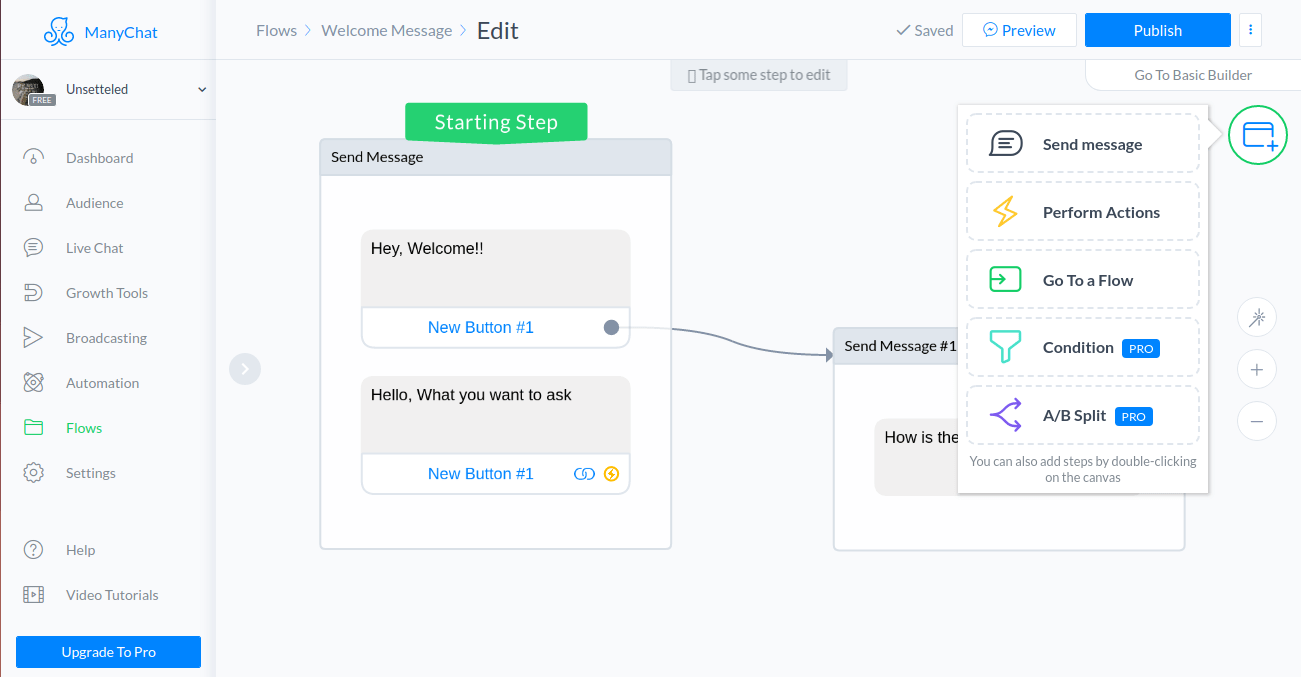Go back to Flows via the breadcrumb
The image size is (1301, 677).
pyautogui.click(x=276, y=30)
